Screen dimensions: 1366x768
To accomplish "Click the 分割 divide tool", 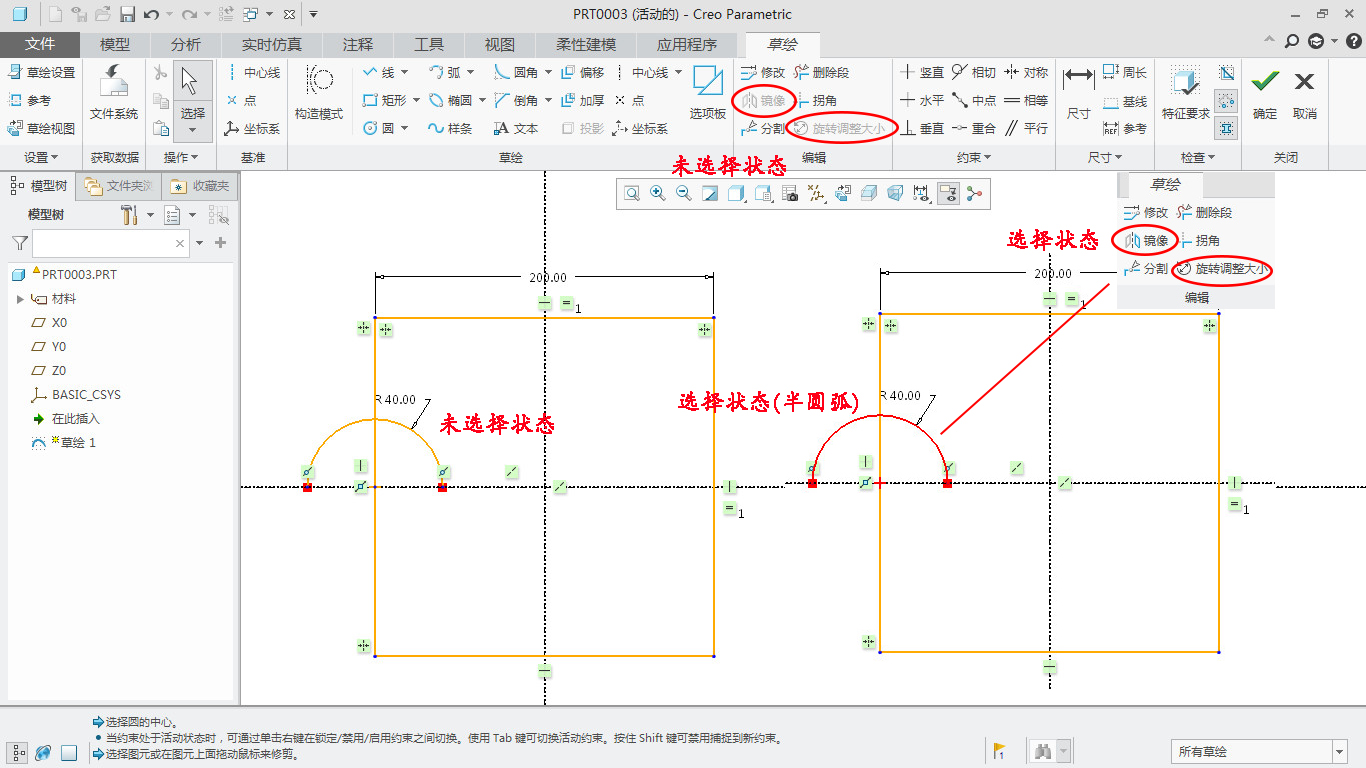I will click(x=762, y=128).
